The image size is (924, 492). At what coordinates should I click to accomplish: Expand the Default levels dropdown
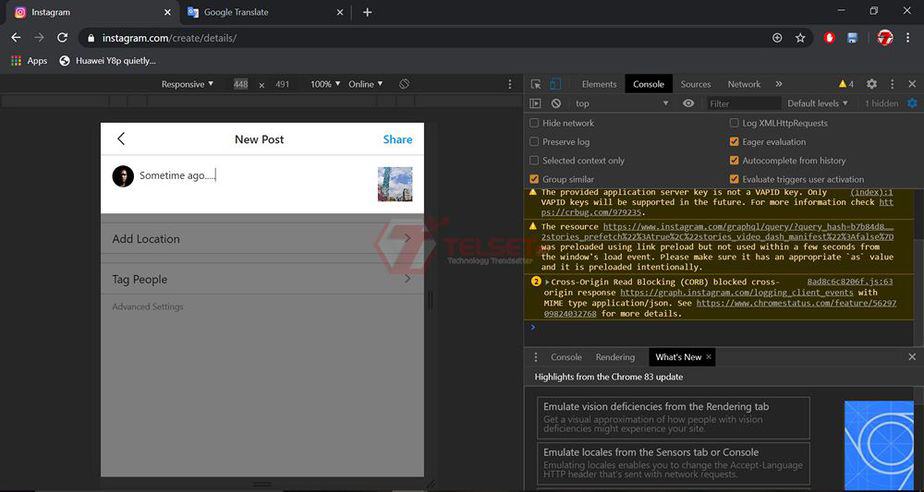click(x=817, y=104)
